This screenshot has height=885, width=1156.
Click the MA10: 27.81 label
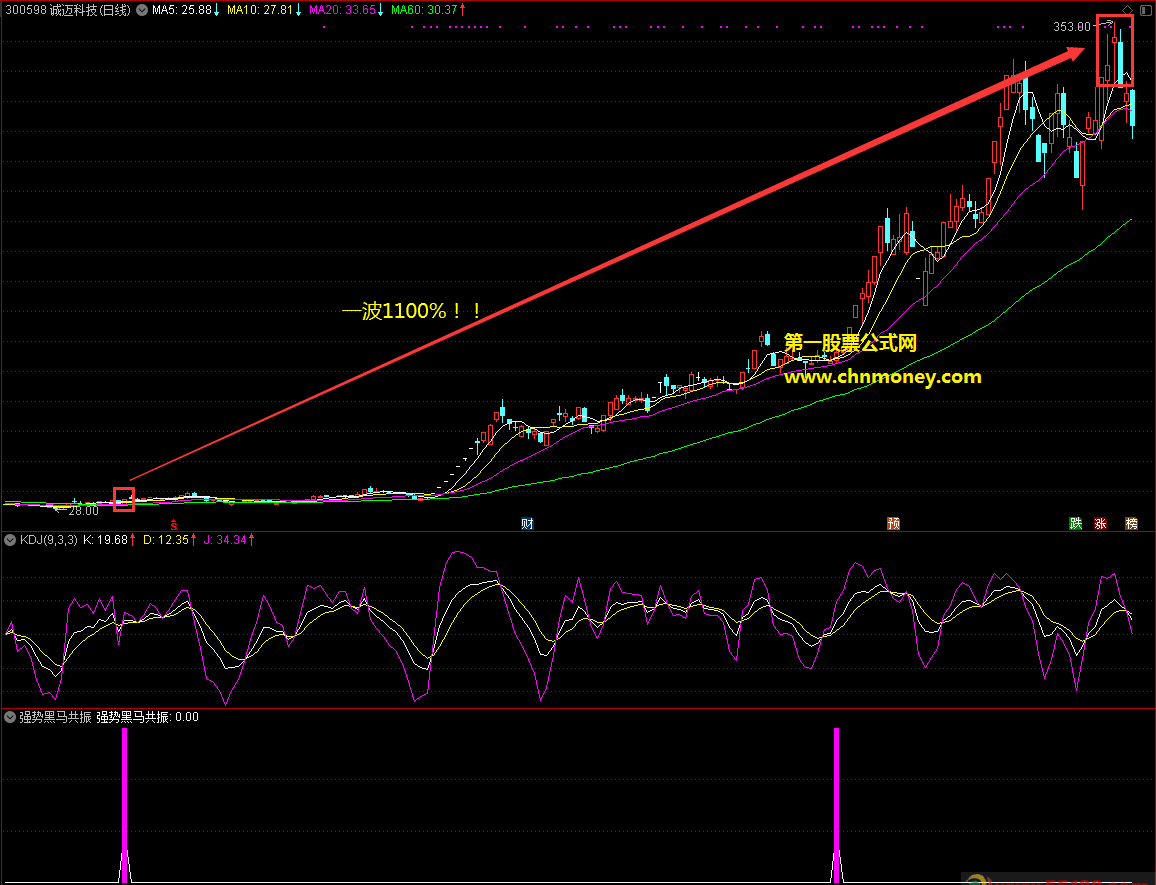pyautogui.click(x=260, y=10)
